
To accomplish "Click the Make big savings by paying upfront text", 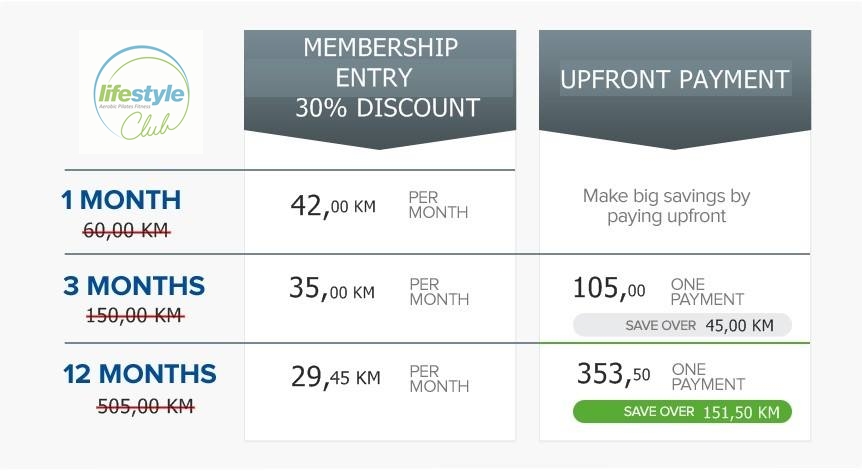I will (666, 206).
